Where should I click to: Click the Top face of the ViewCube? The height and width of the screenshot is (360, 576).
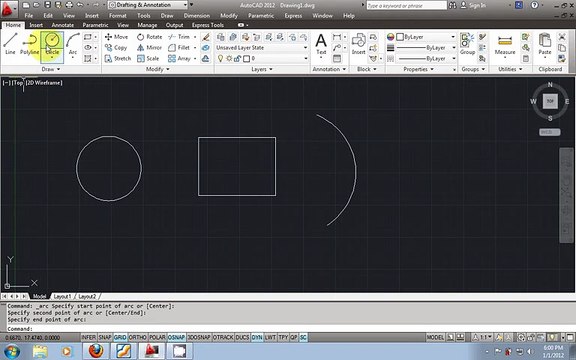click(550, 101)
